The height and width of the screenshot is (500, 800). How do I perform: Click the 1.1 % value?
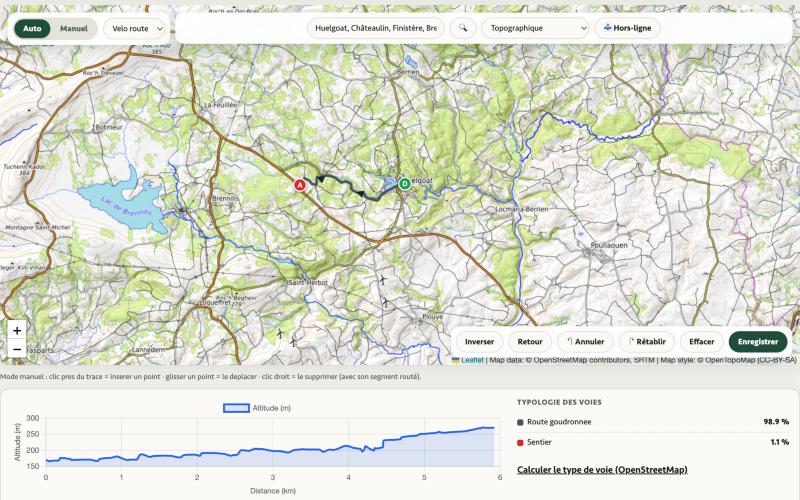coord(780,442)
